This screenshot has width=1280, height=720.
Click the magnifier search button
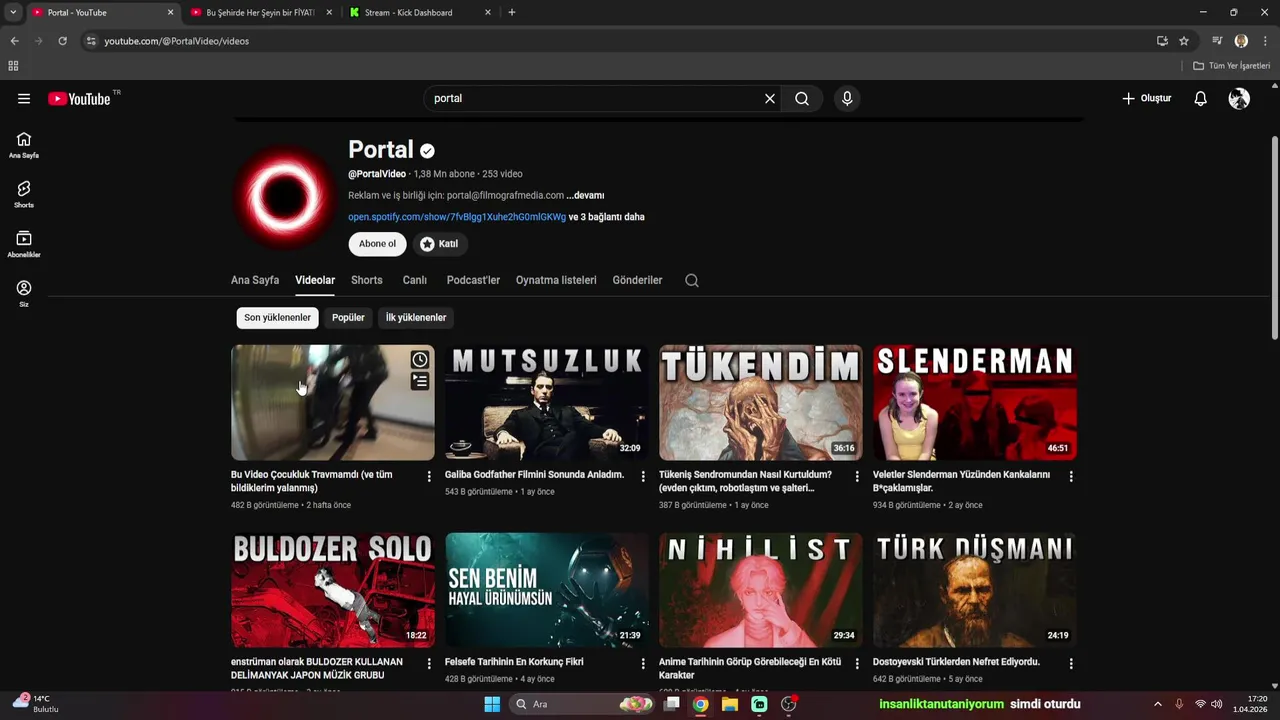(802, 98)
